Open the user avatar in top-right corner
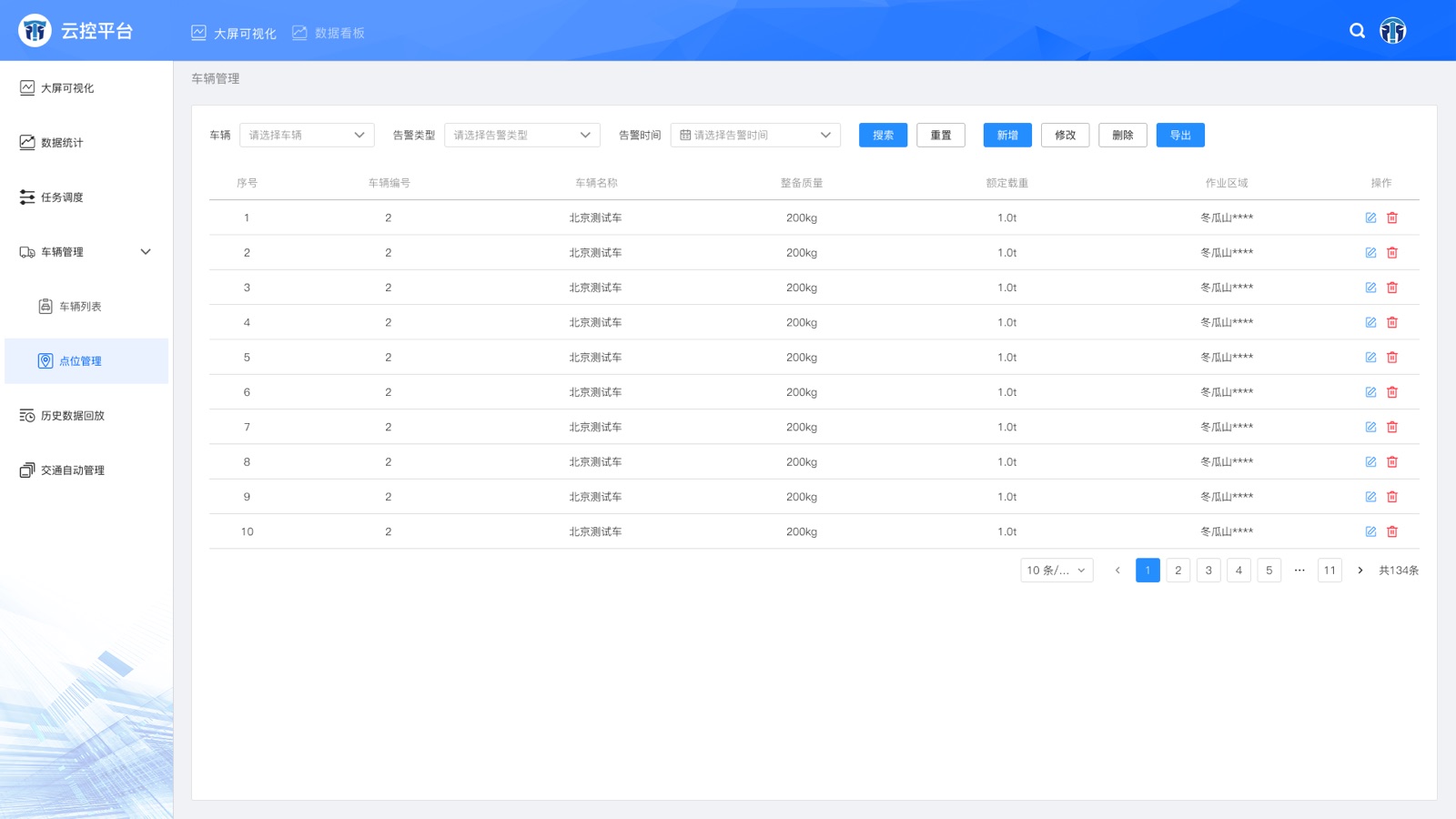The width and height of the screenshot is (1456, 819). [x=1392, y=31]
